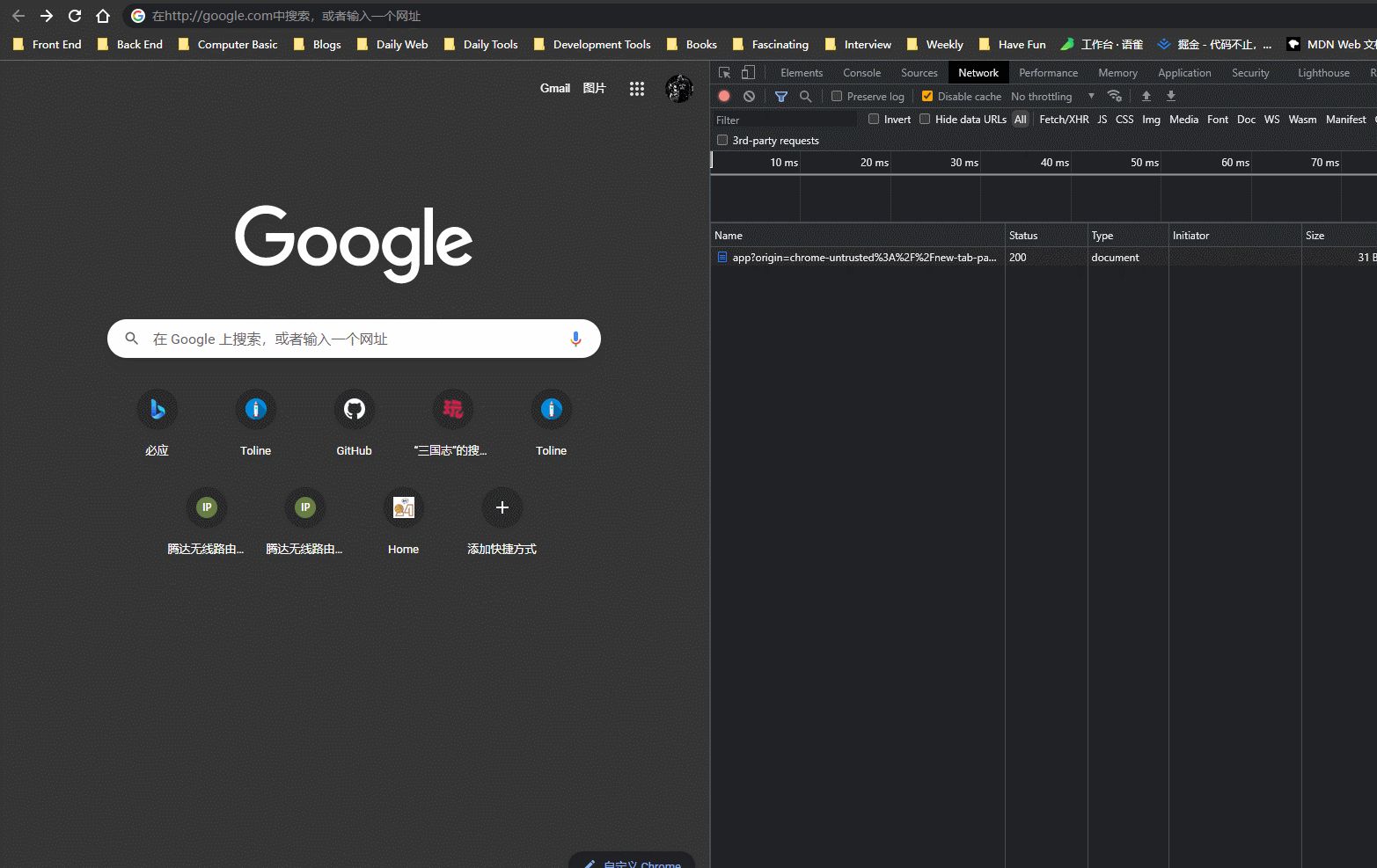
Task: Open the Development Tools bookmark folder
Action: (x=592, y=44)
